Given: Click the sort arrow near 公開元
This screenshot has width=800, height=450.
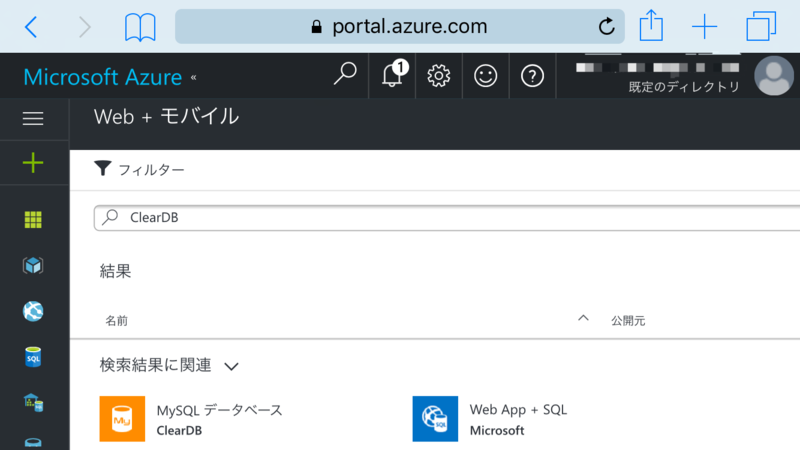Looking at the screenshot, I should pos(583,318).
